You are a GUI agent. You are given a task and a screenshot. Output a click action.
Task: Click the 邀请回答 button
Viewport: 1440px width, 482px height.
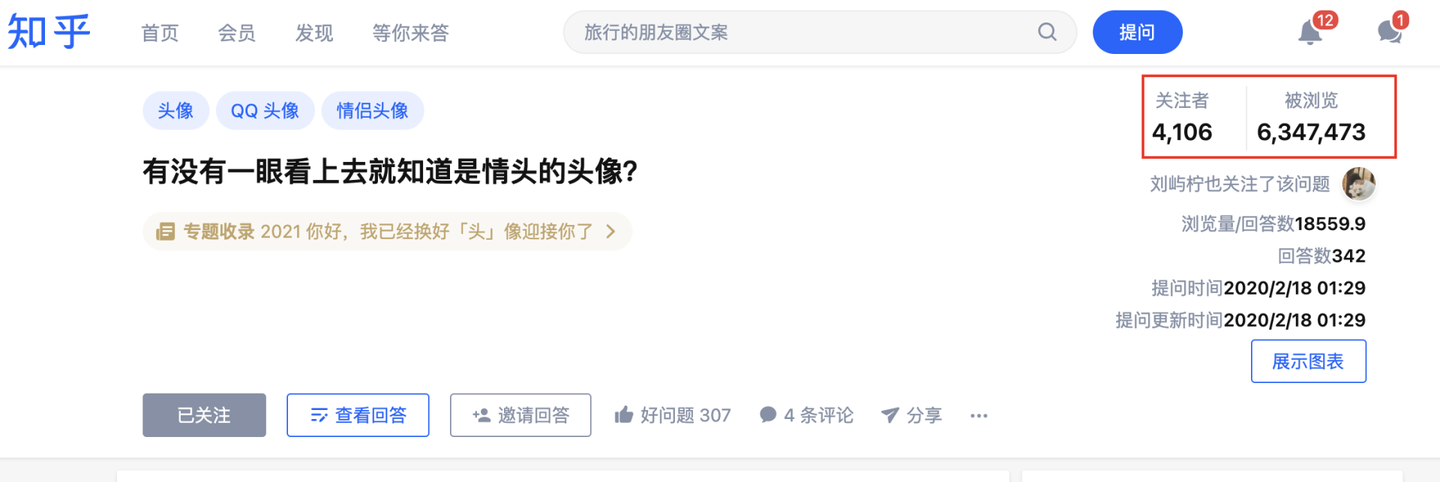tap(520, 415)
